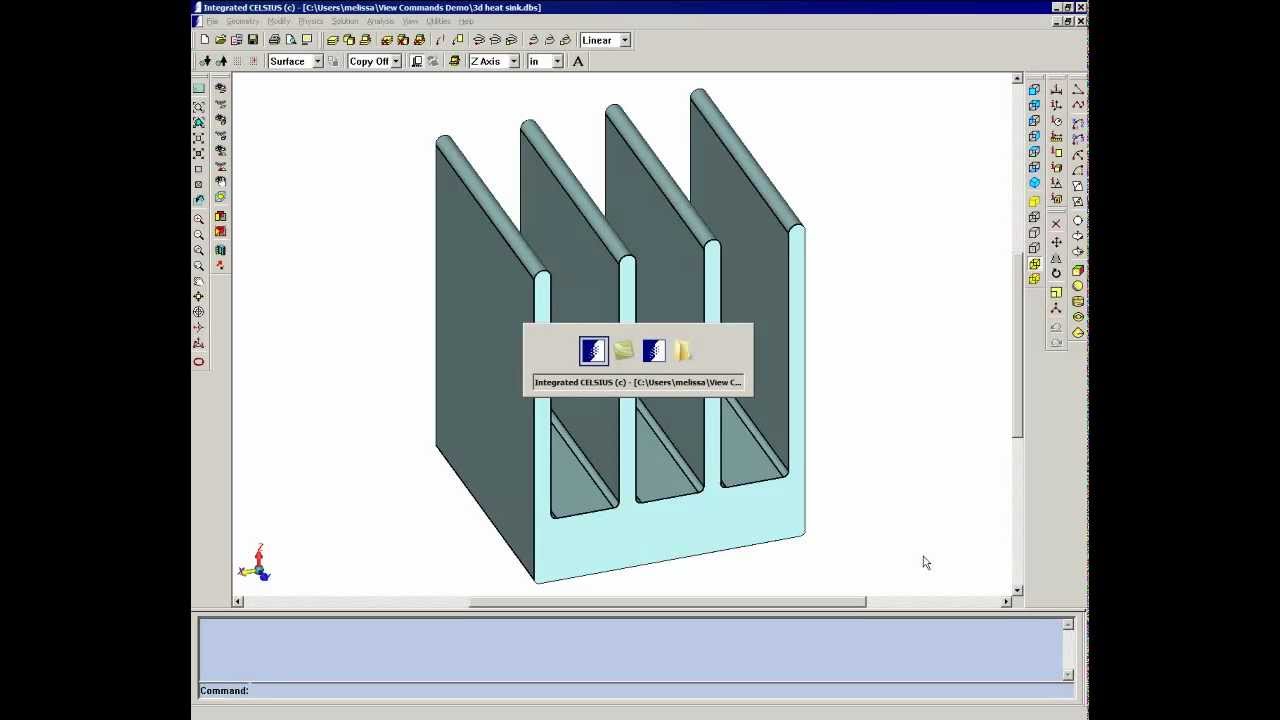Click the Command input line
This screenshot has height=720, width=1280.
pos(636,690)
